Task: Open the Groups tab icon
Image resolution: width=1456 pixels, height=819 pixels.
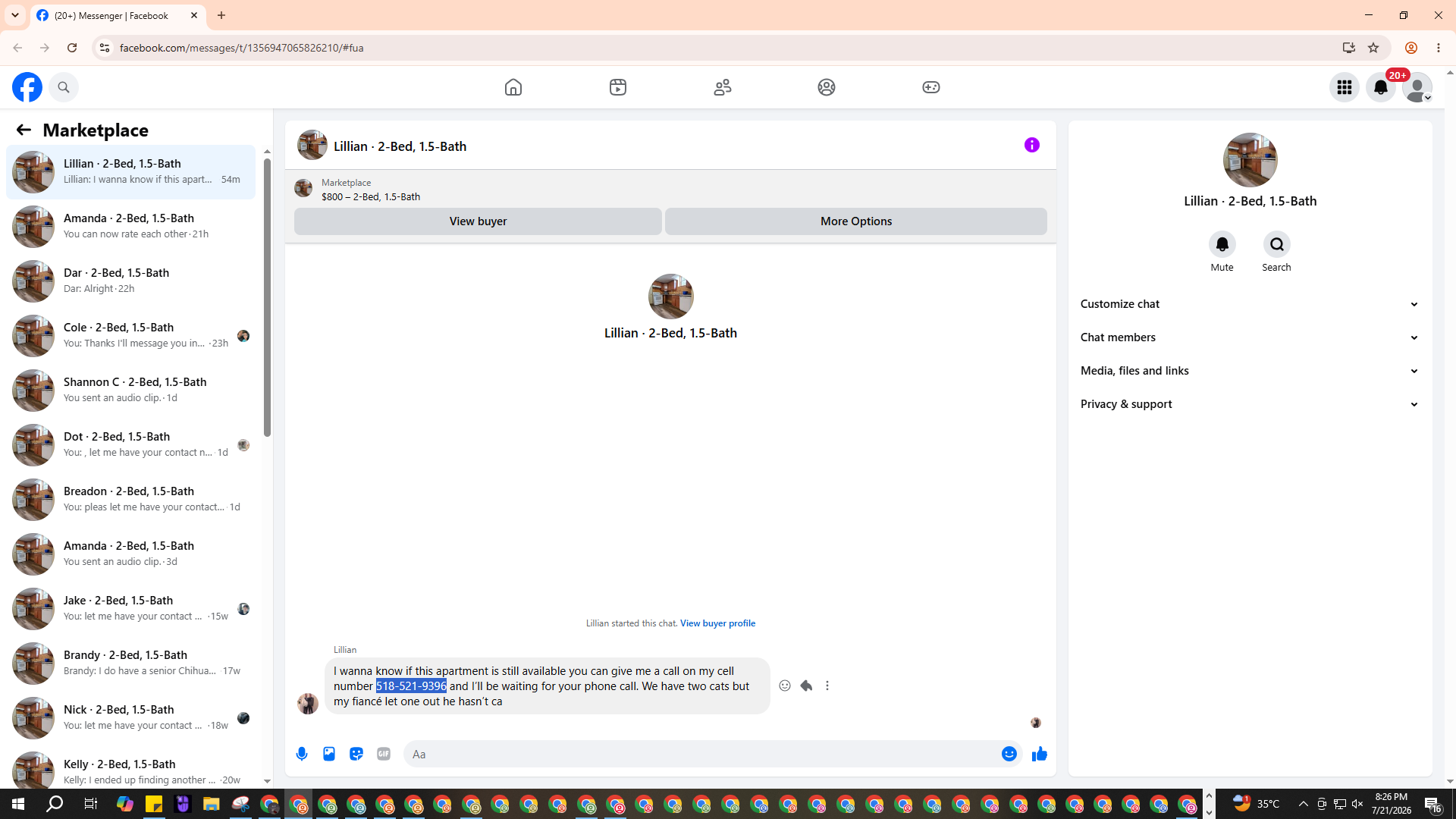Action: (827, 87)
